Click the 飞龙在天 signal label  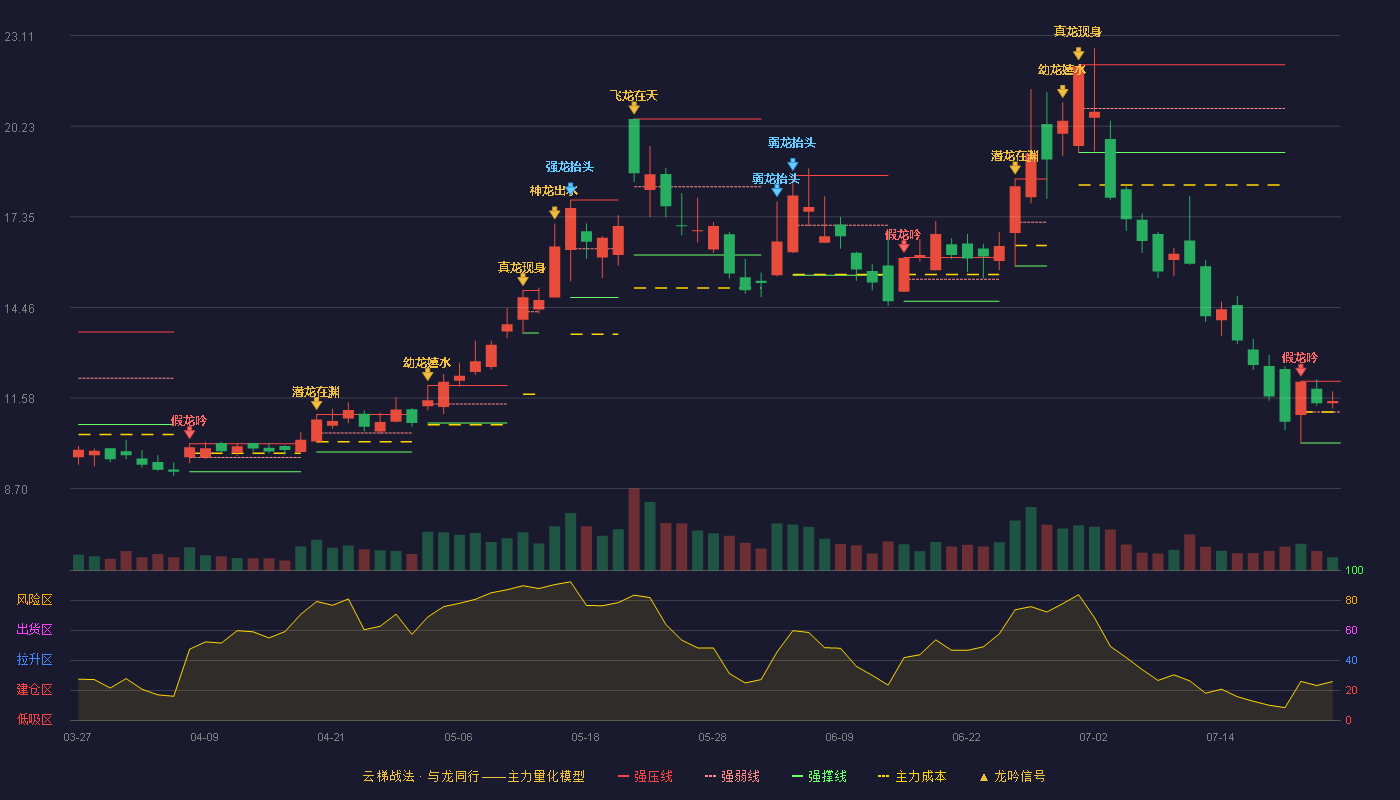point(634,95)
